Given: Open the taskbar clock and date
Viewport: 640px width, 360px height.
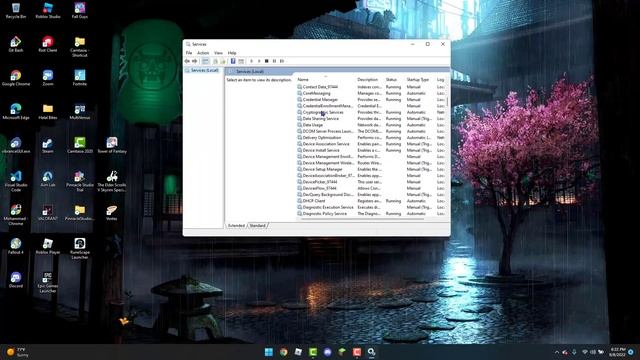Looking at the screenshot, I should point(617,352).
